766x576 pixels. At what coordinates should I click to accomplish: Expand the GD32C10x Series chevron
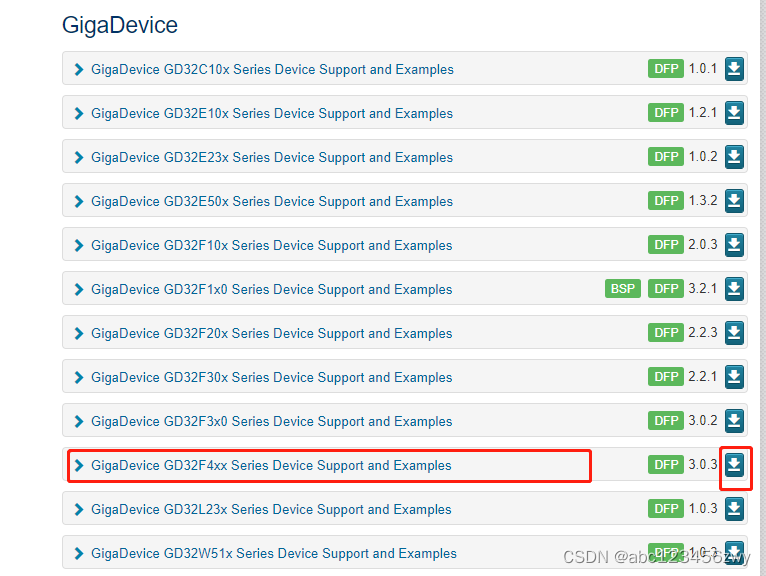[79, 69]
